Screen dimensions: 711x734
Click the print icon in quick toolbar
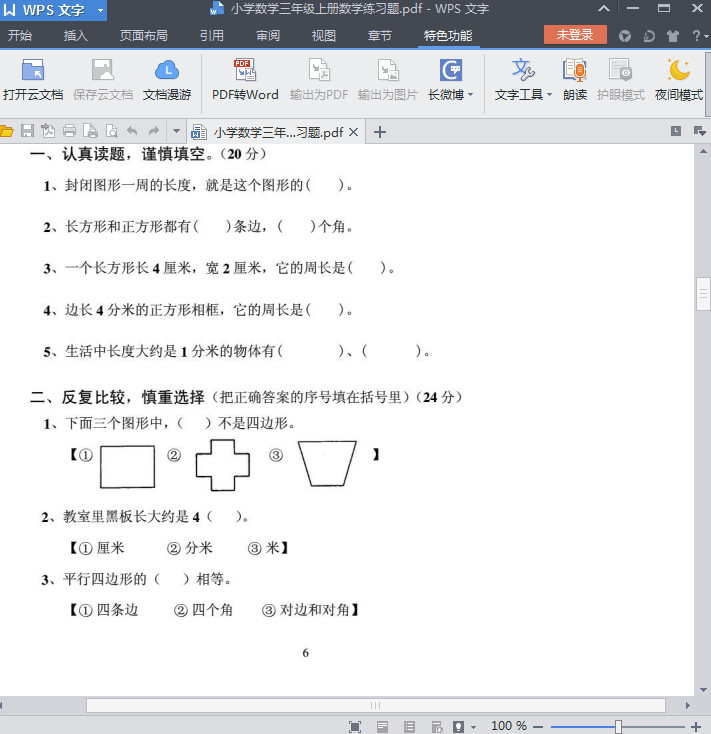point(69,131)
